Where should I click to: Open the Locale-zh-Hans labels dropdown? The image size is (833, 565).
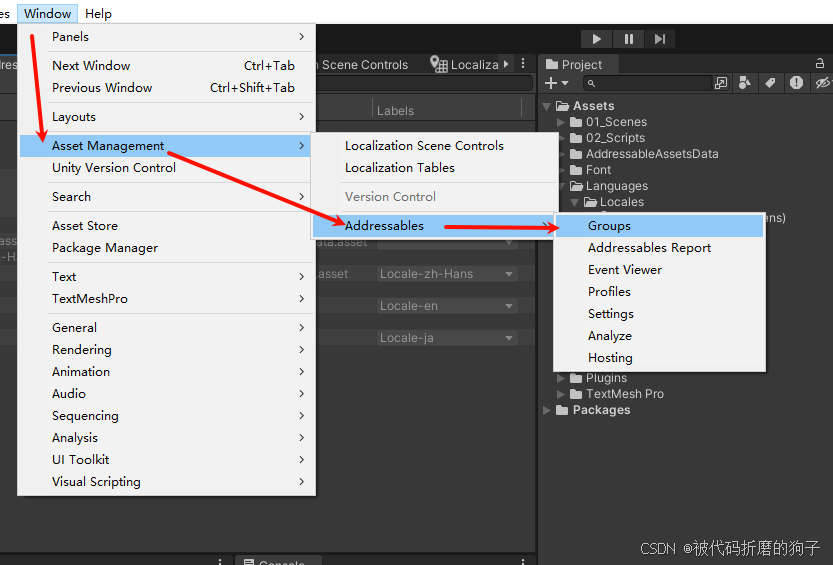[447, 274]
